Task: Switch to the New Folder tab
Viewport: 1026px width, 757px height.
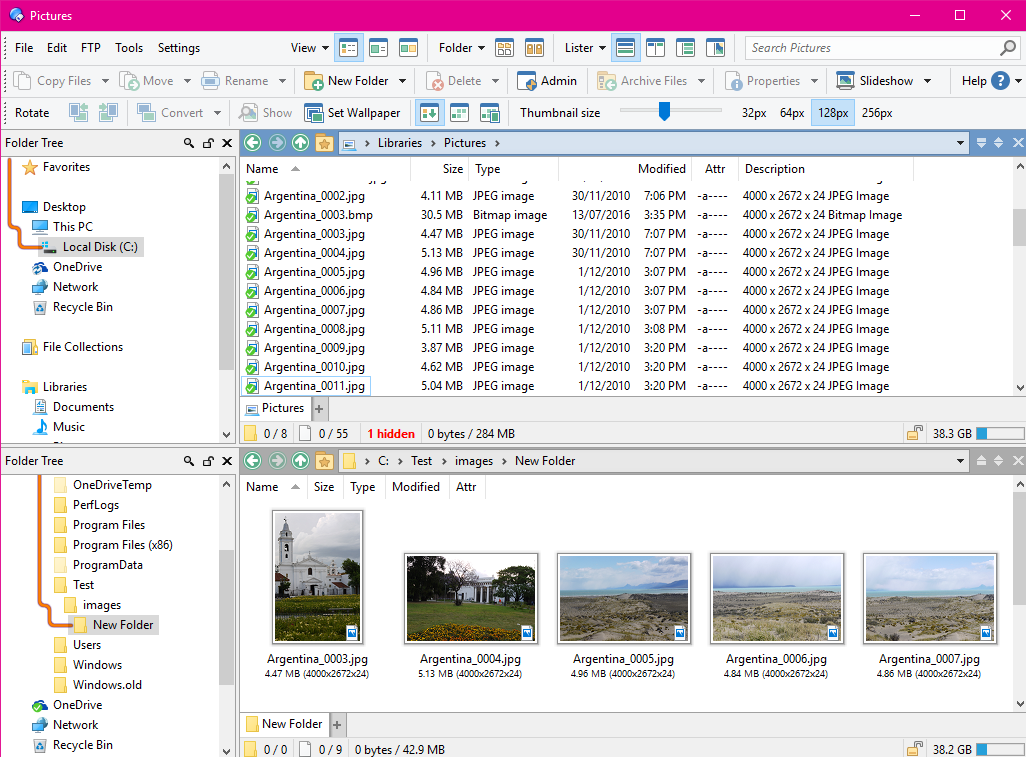Action: click(287, 723)
